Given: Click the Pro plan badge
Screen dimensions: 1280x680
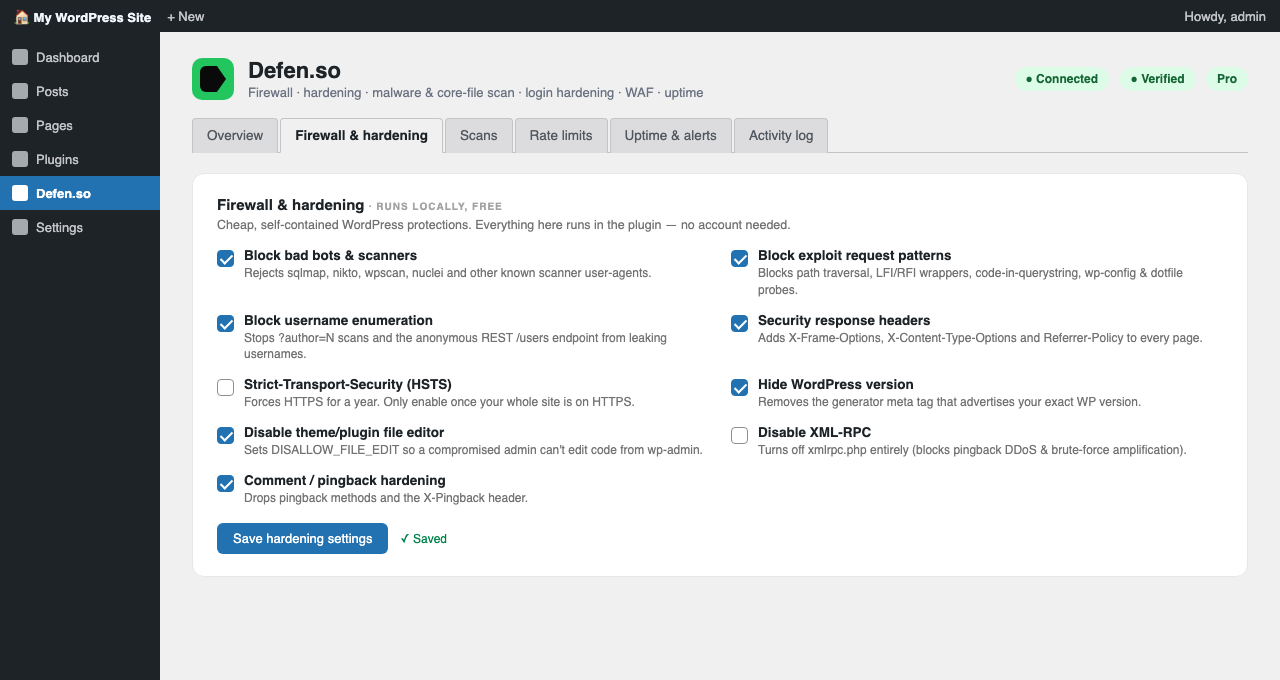Looking at the screenshot, I should coord(1227,79).
